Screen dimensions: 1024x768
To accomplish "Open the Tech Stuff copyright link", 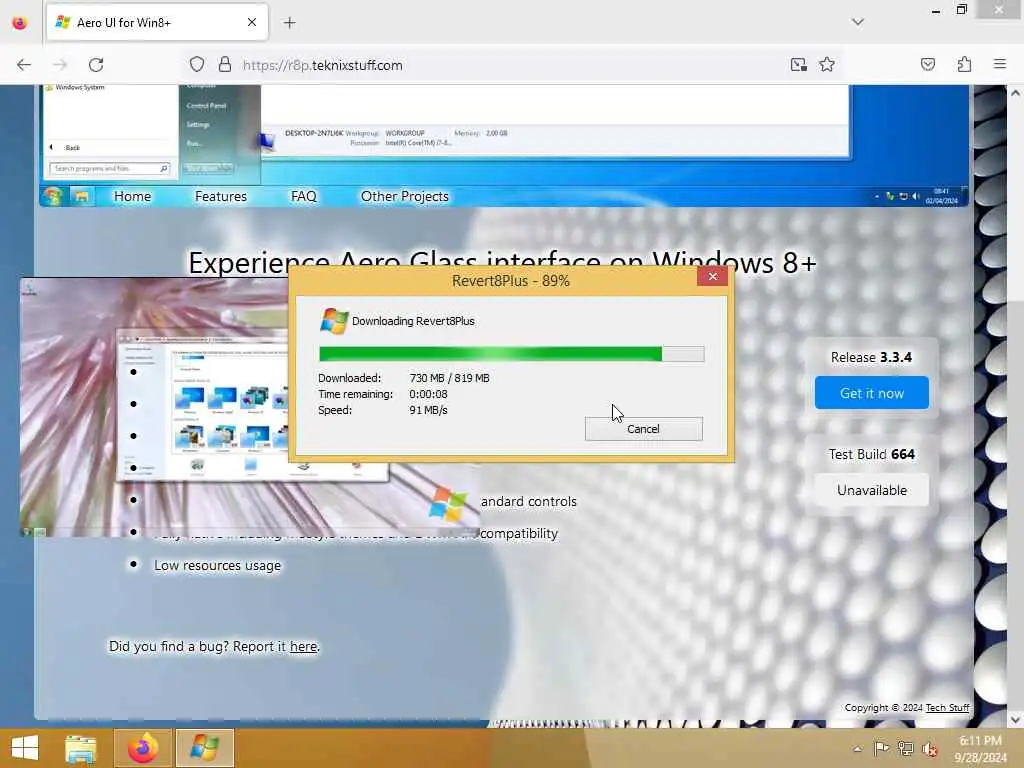I will pos(948,708).
